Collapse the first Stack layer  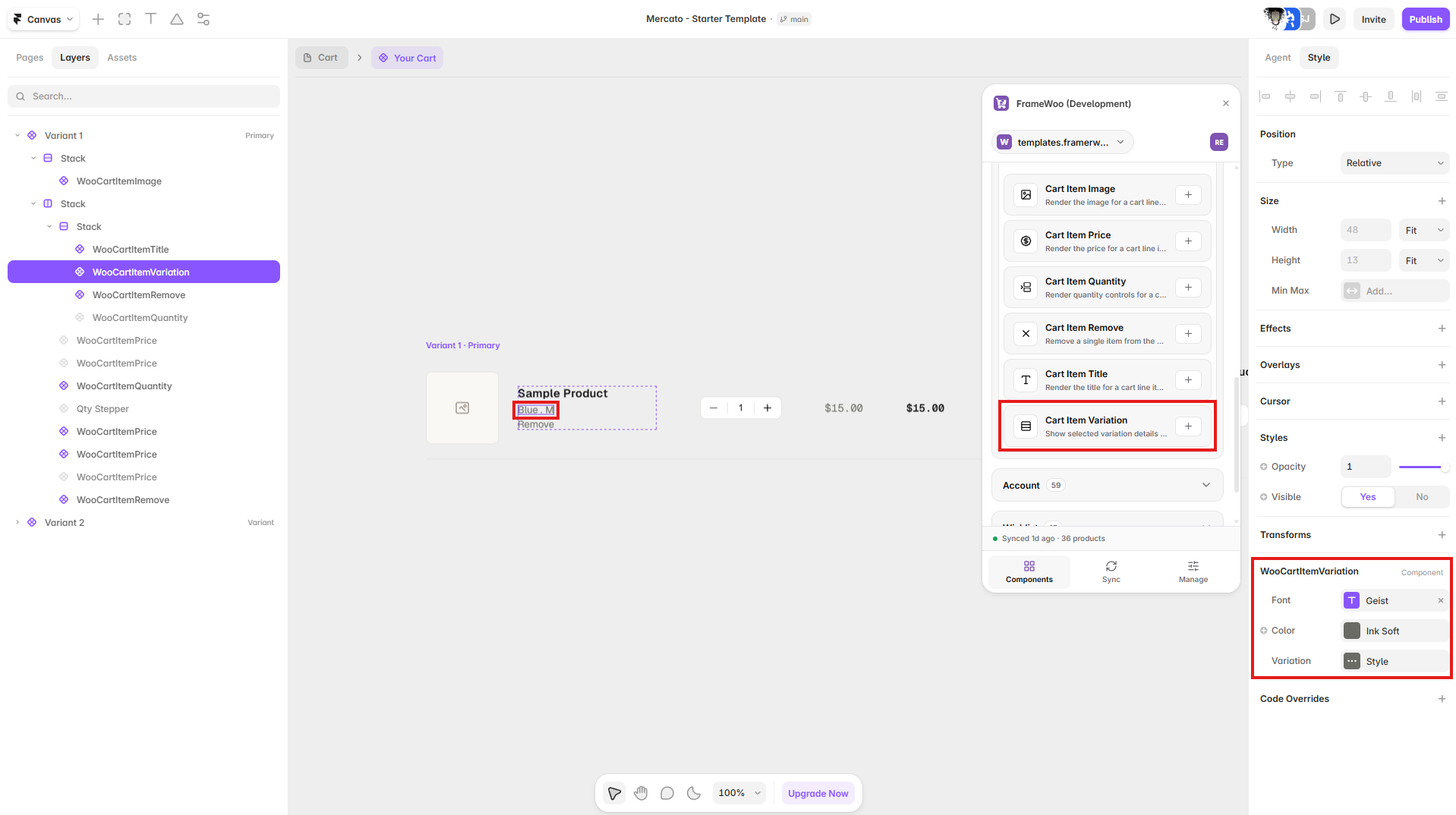point(33,159)
